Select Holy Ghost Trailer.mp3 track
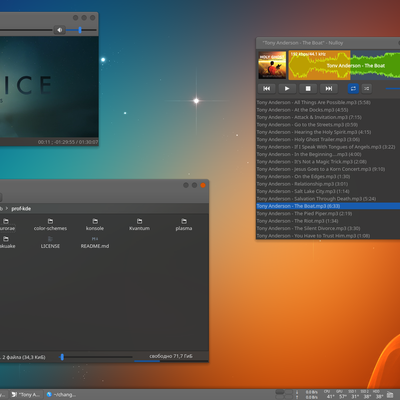400x400 pixels. click(x=328, y=139)
